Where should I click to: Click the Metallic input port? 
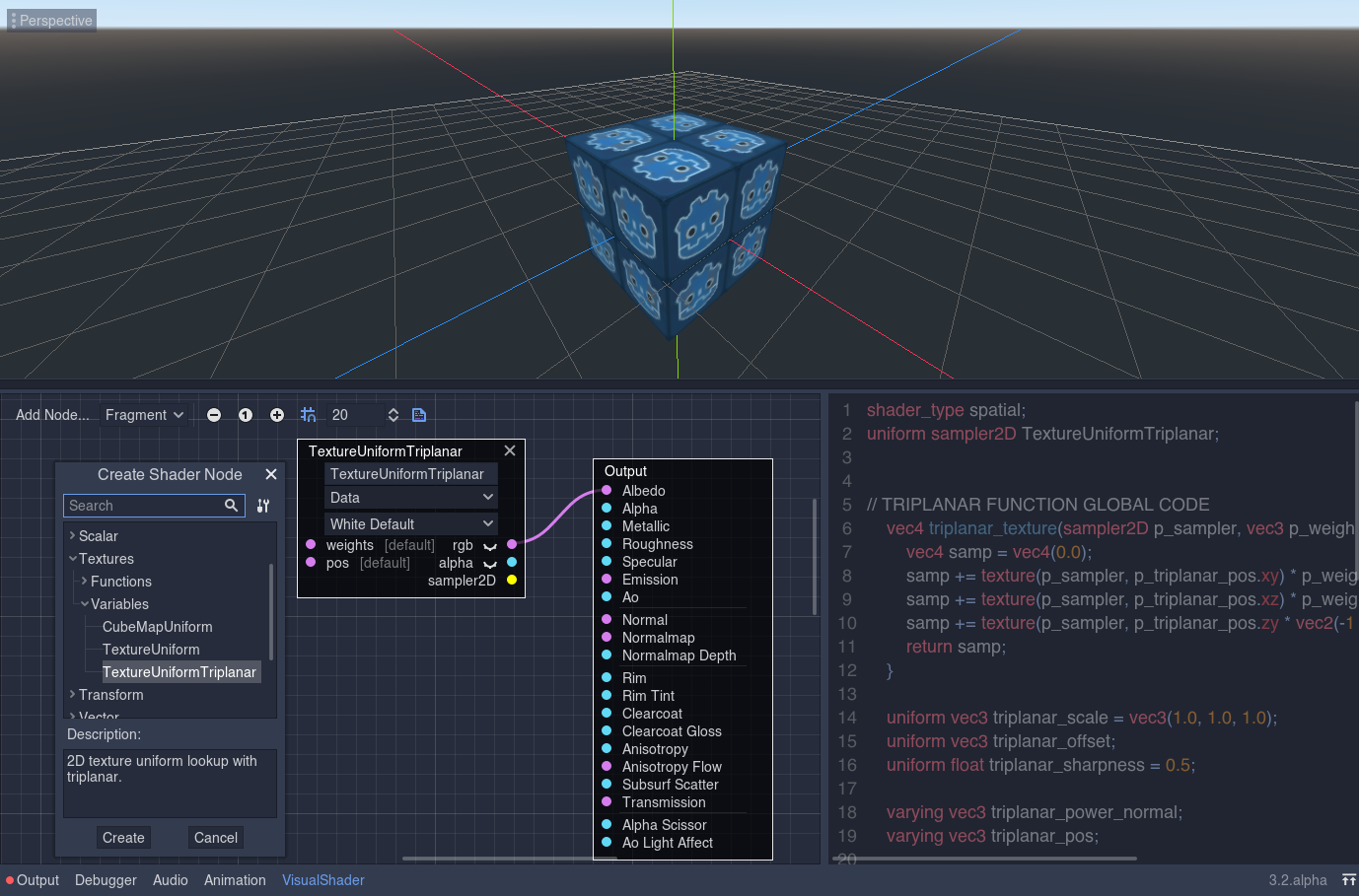(607, 525)
